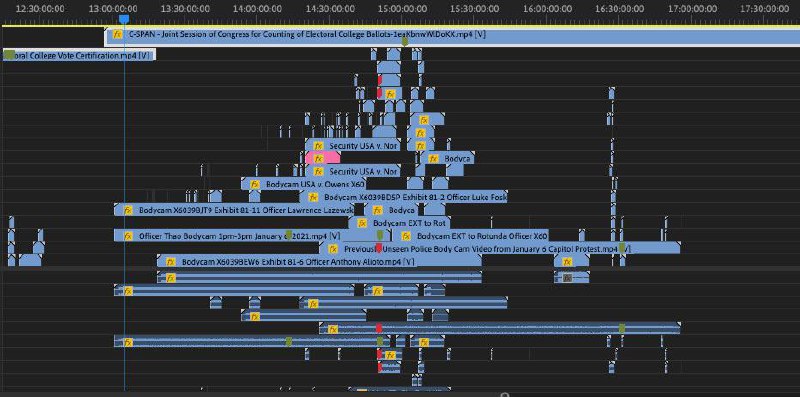Image resolution: width=800 pixels, height=397 pixels.
Task: Click the fx badge on the Luke Fosk clip's audio track
Action: [x=313, y=303]
